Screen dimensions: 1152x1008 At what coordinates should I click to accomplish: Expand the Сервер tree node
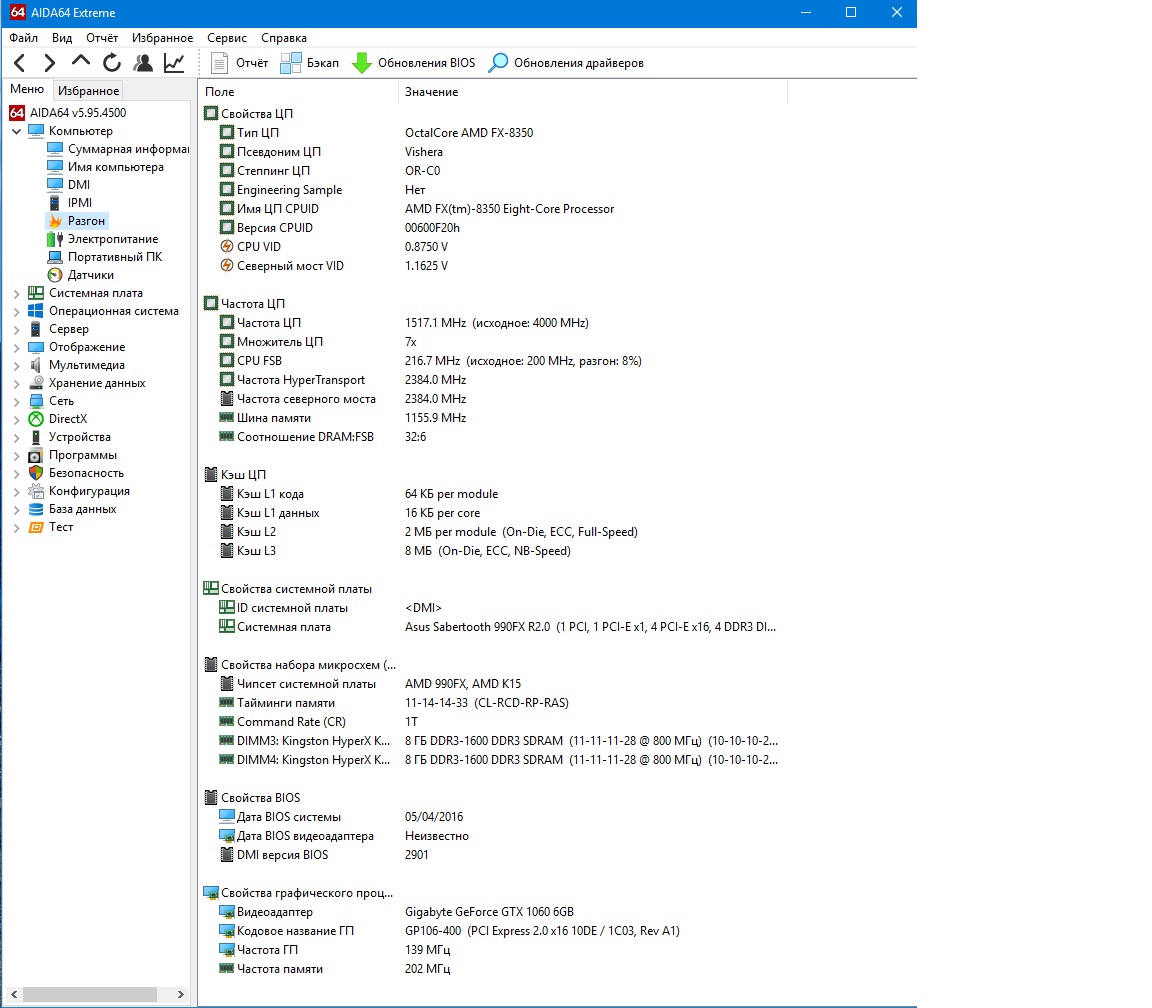(x=16, y=329)
